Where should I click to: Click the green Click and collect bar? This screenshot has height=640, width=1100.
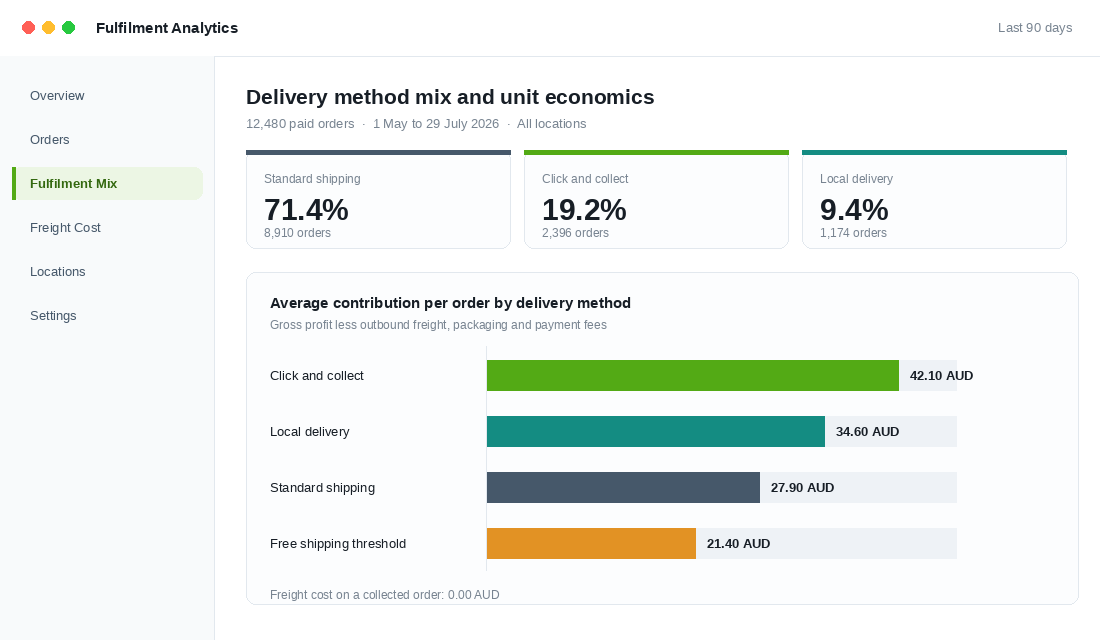click(x=692, y=375)
